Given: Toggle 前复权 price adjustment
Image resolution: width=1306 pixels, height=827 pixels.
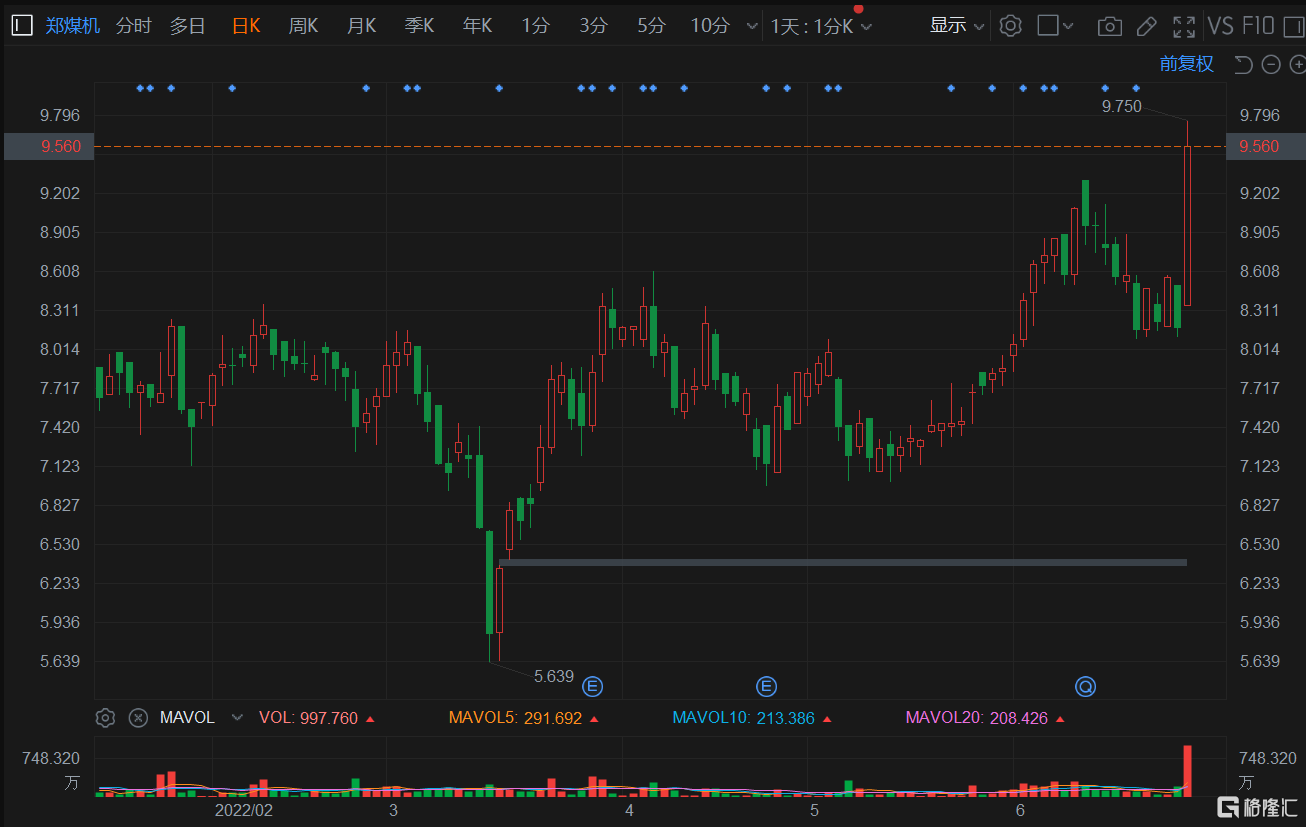Looking at the screenshot, I should pos(1186,64).
